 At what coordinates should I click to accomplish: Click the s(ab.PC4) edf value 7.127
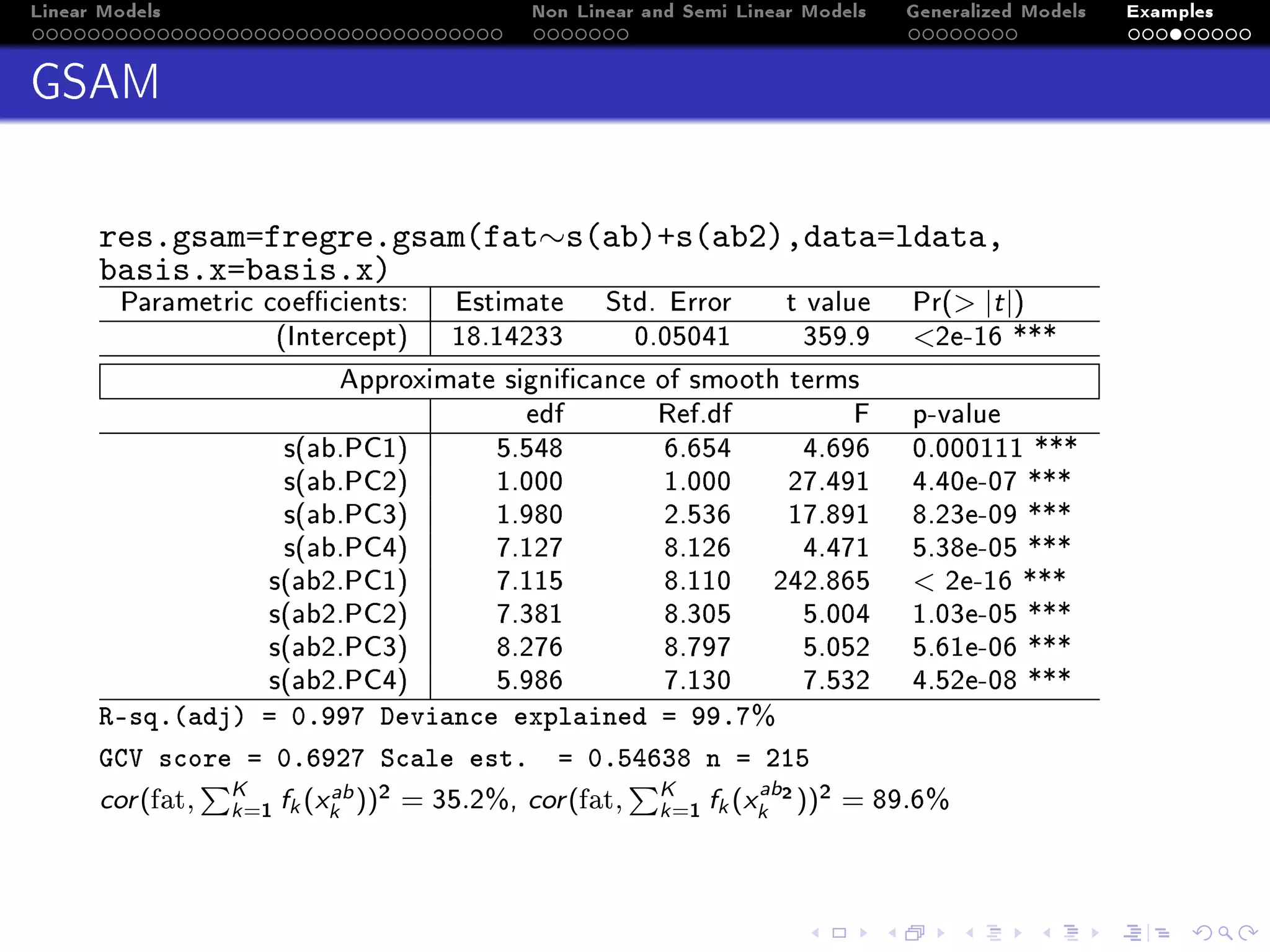click(530, 548)
